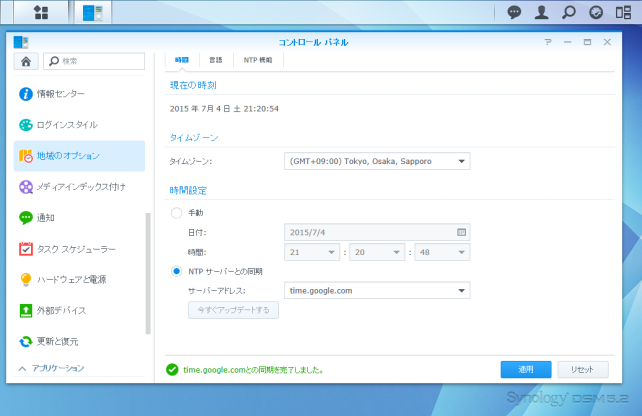Click the リセット reset button
The width and height of the screenshot is (642, 416).
click(583, 370)
